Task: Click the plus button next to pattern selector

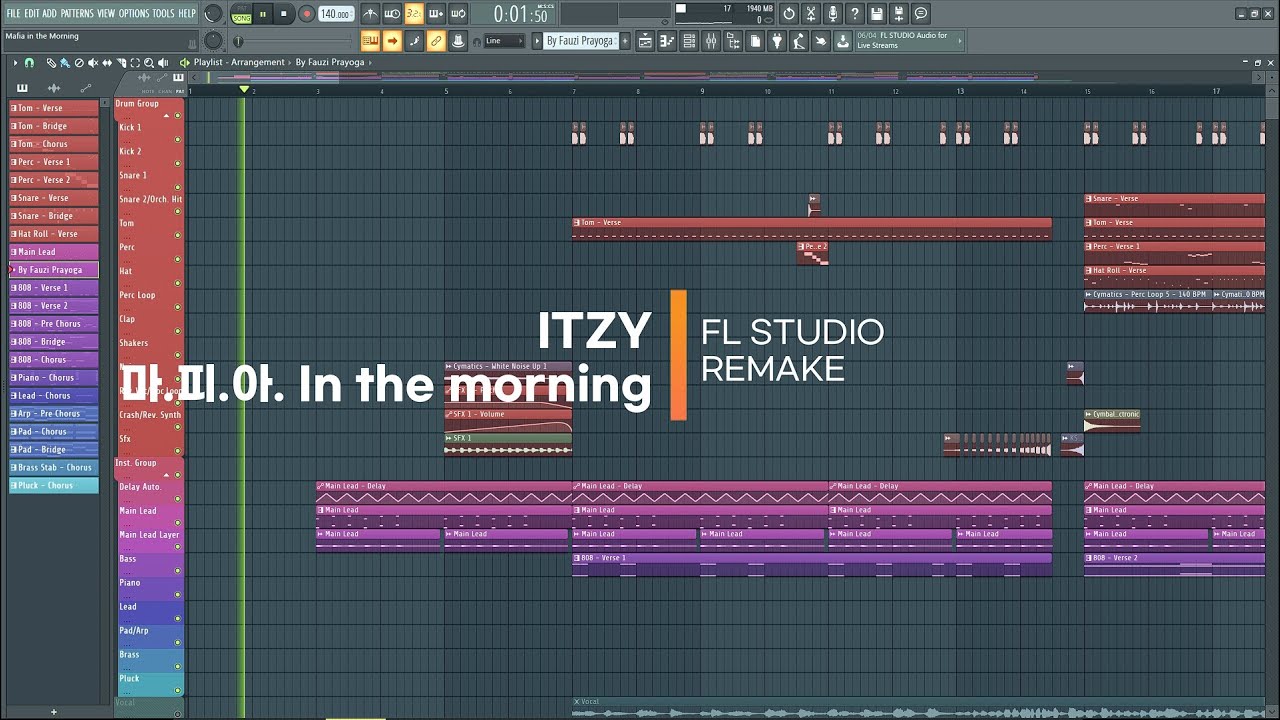Action: click(x=625, y=41)
